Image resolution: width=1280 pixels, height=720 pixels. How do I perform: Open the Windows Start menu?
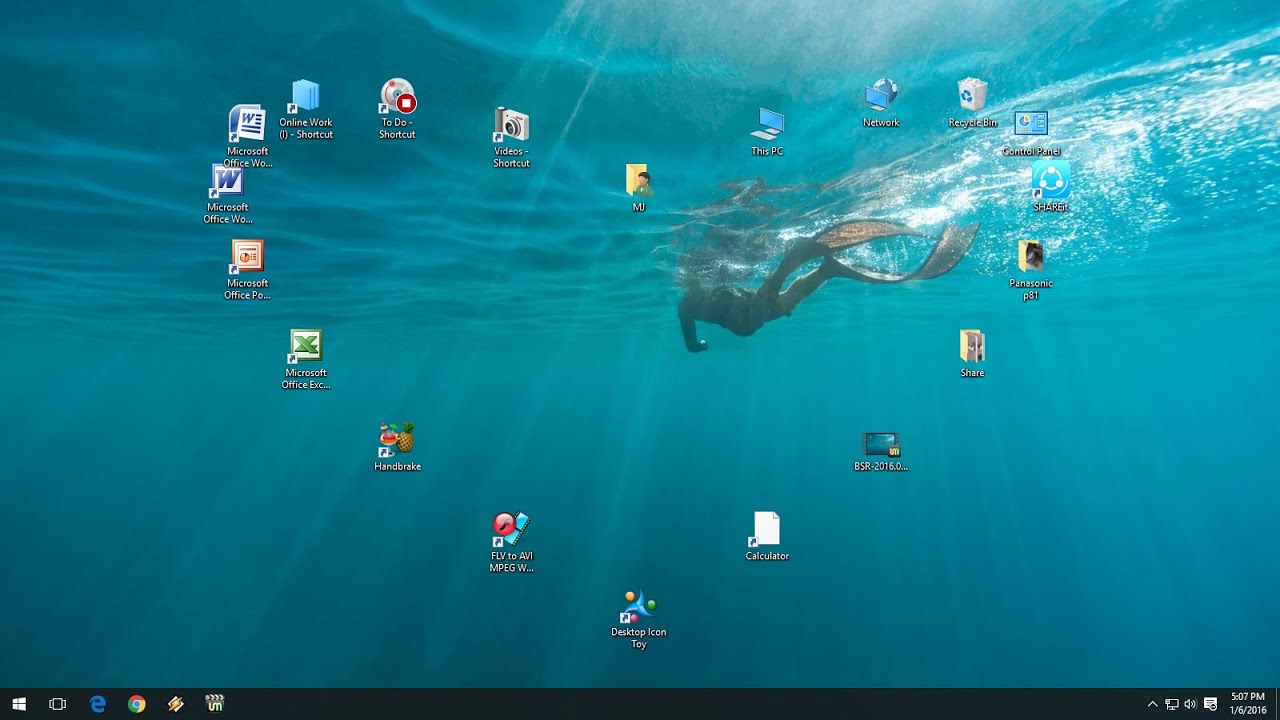coord(19,704)
